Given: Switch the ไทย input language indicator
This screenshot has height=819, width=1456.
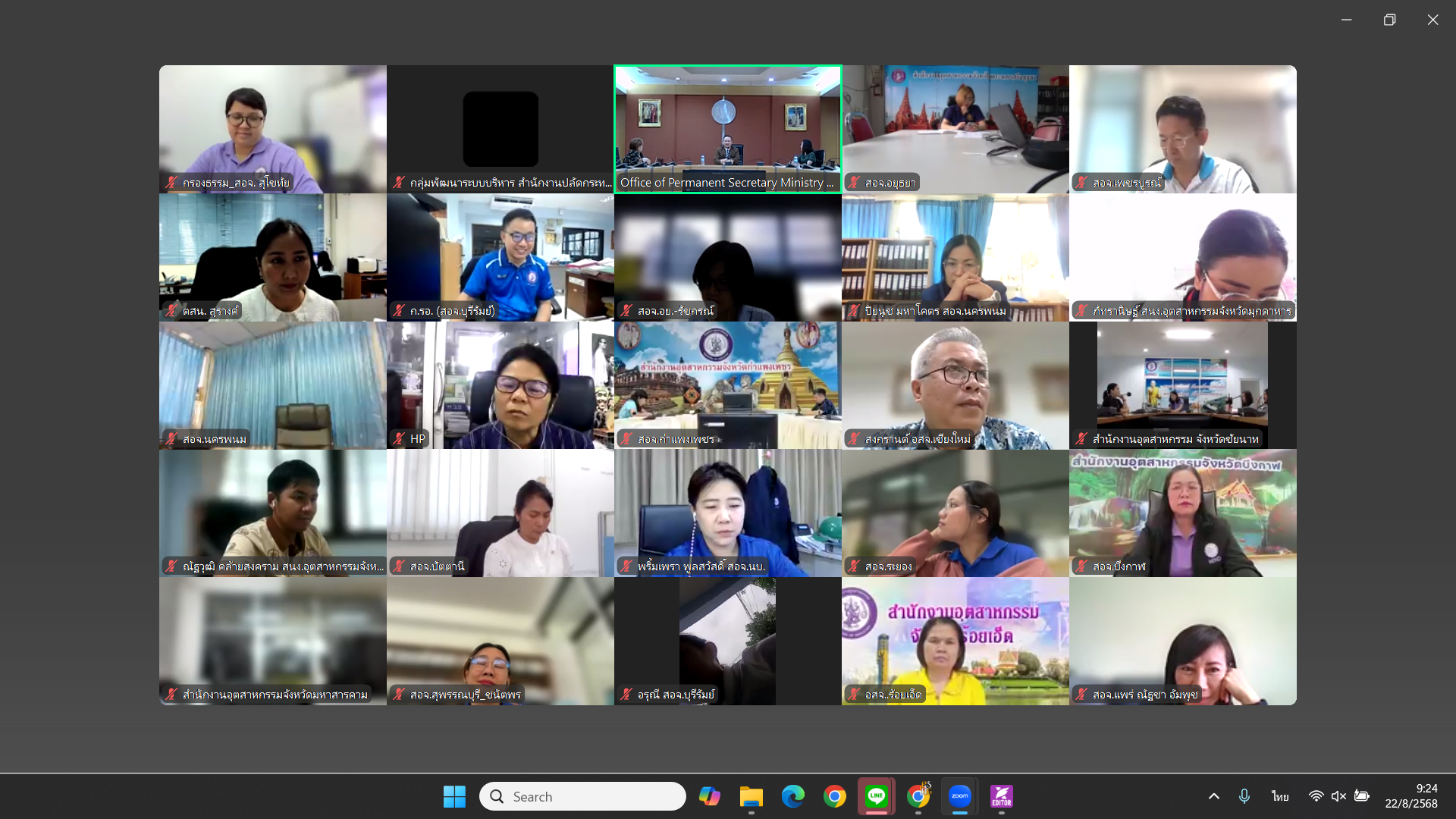Looking at the screenshot, I should point(1280,796).
